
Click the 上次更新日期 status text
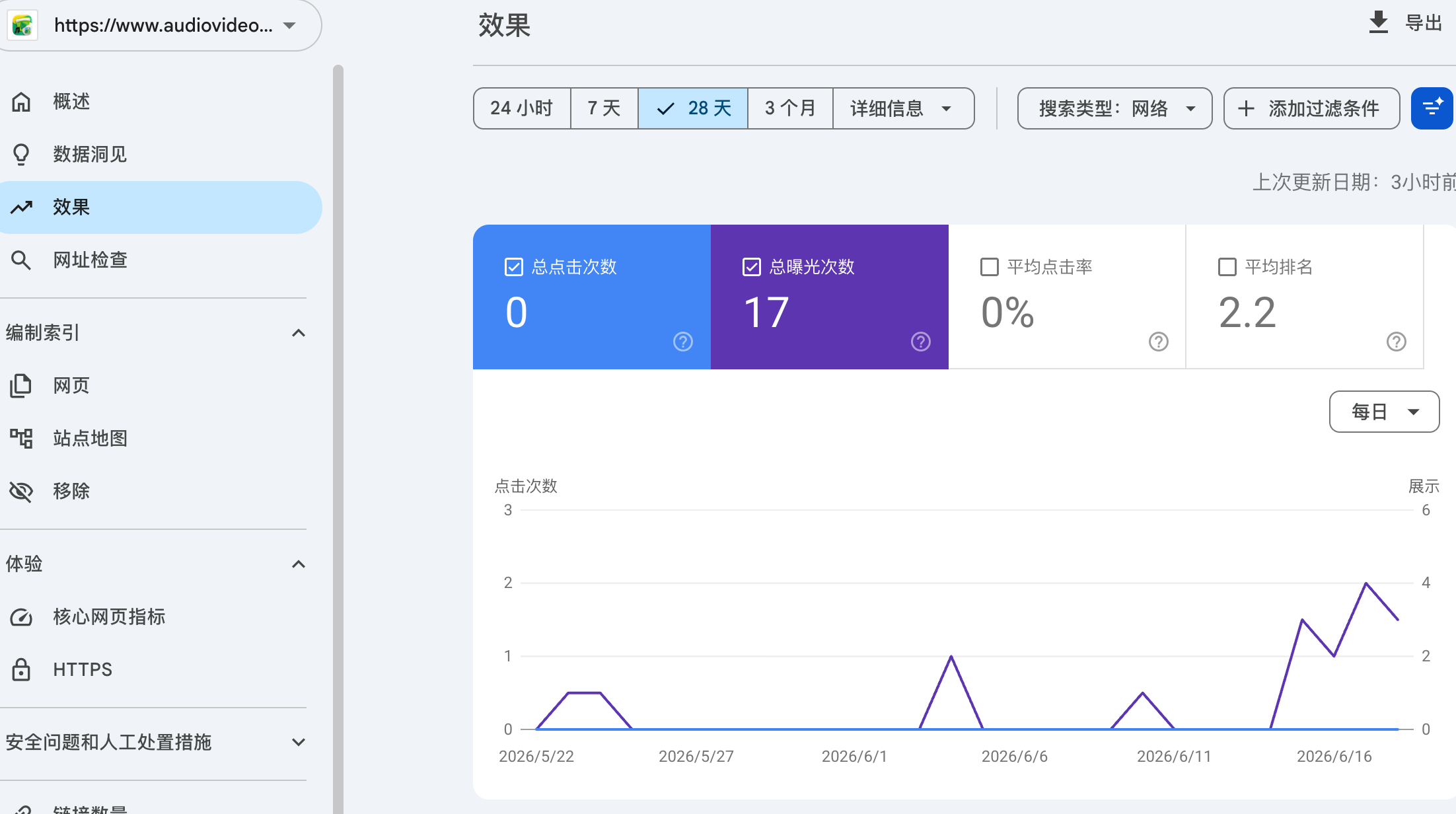point(1354,182)
